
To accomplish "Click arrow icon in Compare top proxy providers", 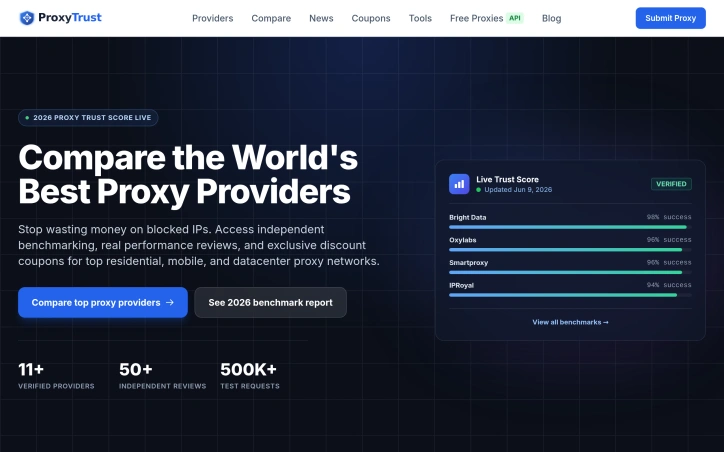I will click(170, 302).
